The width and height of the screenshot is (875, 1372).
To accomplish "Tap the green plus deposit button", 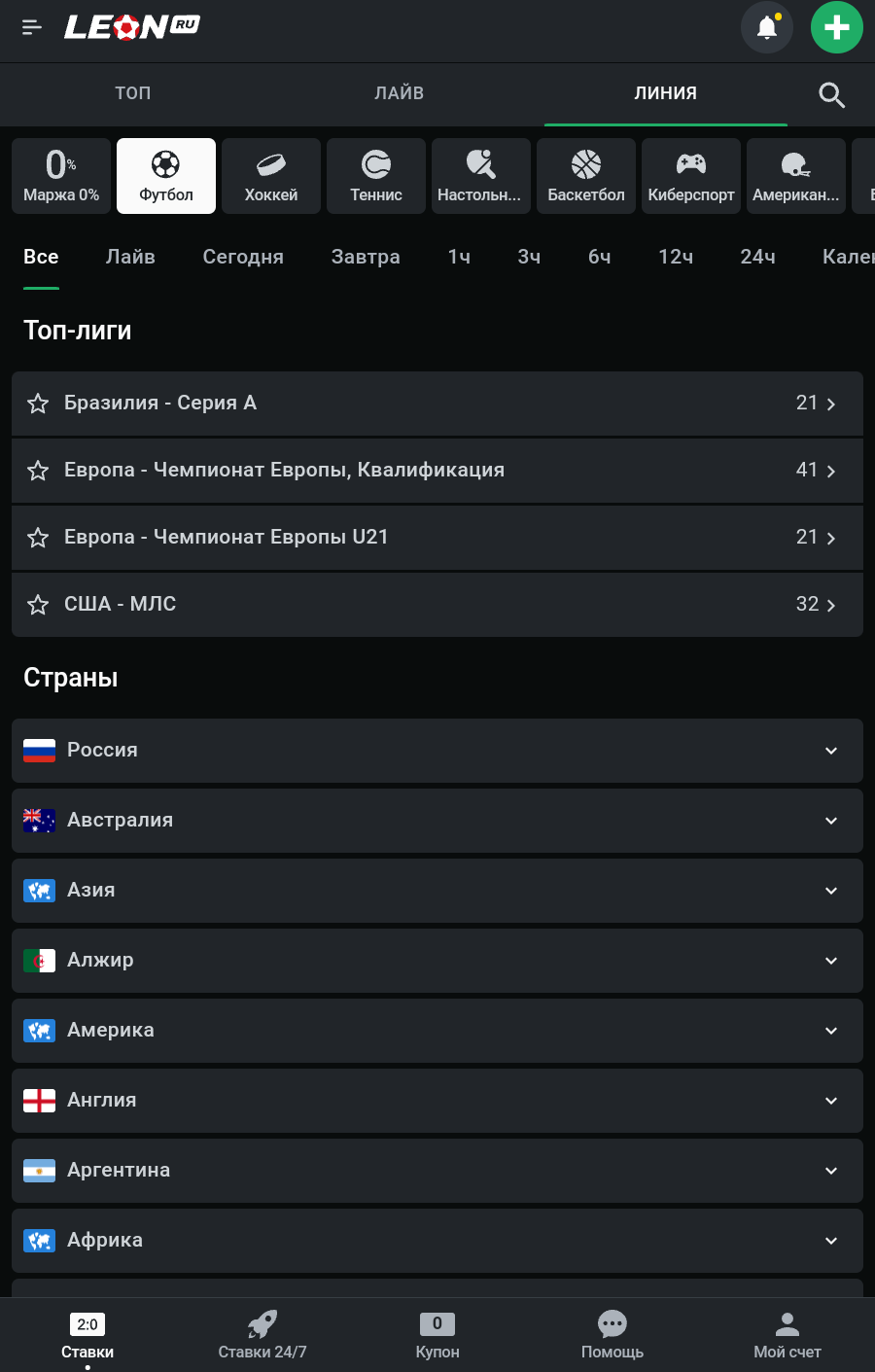I will coord(836,27).
